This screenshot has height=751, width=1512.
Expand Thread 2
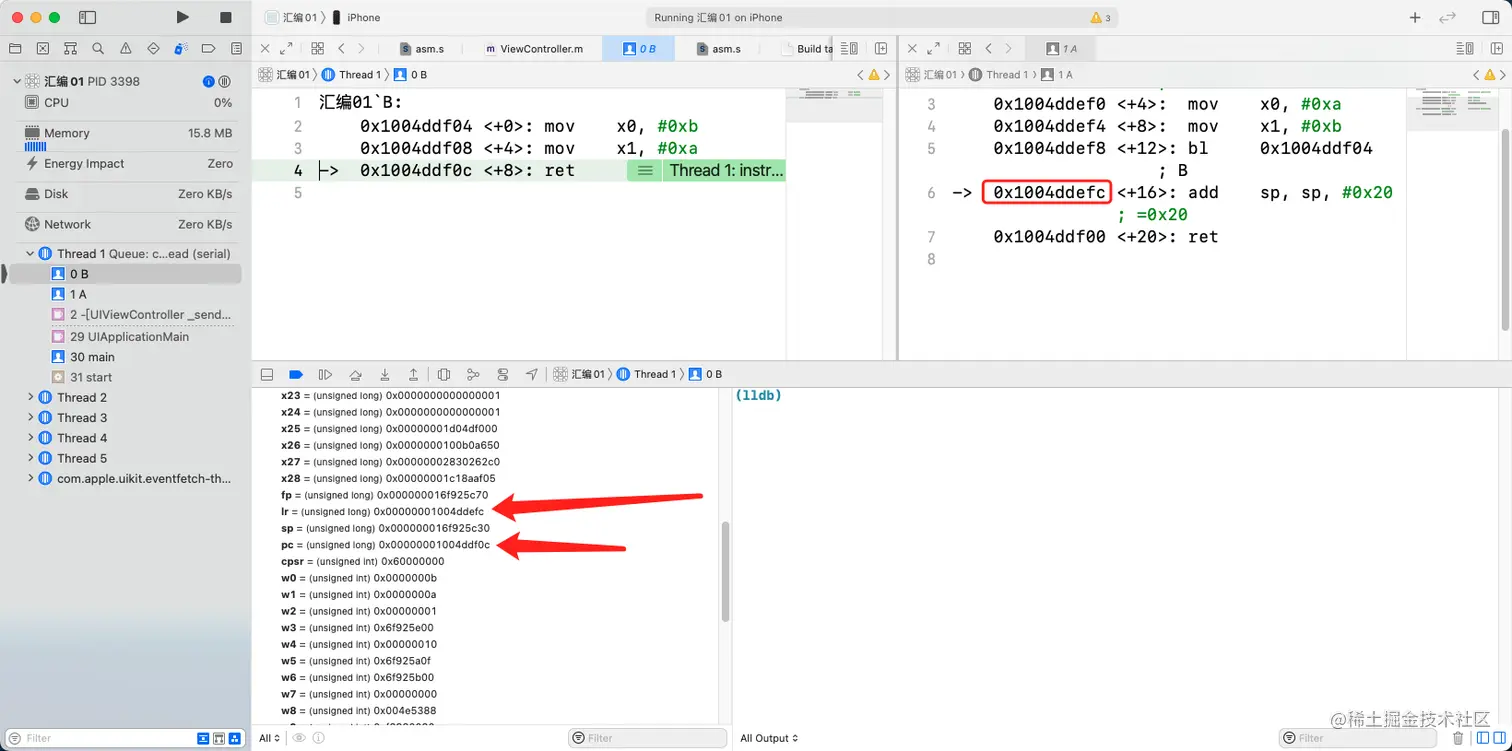click(x=30, y=397)
